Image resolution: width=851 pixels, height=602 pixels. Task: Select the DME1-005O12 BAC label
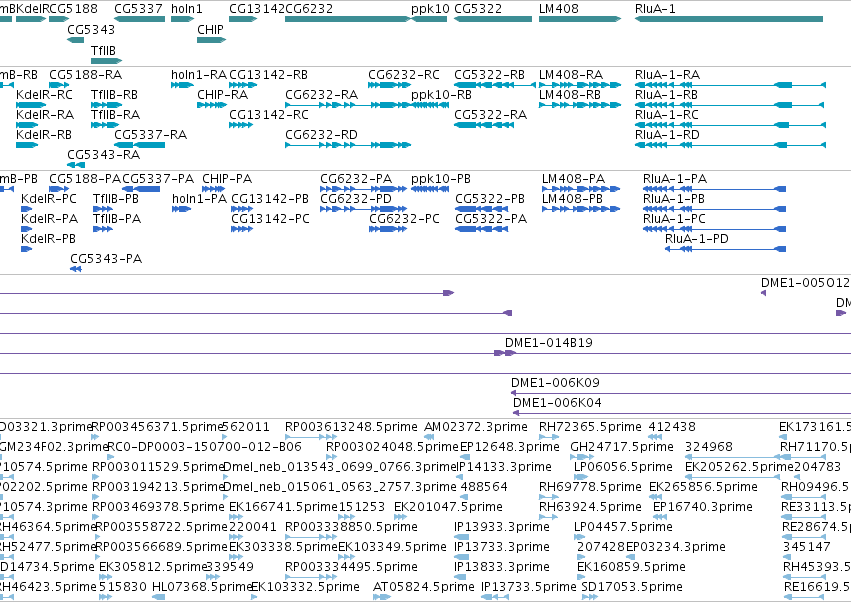804,283
